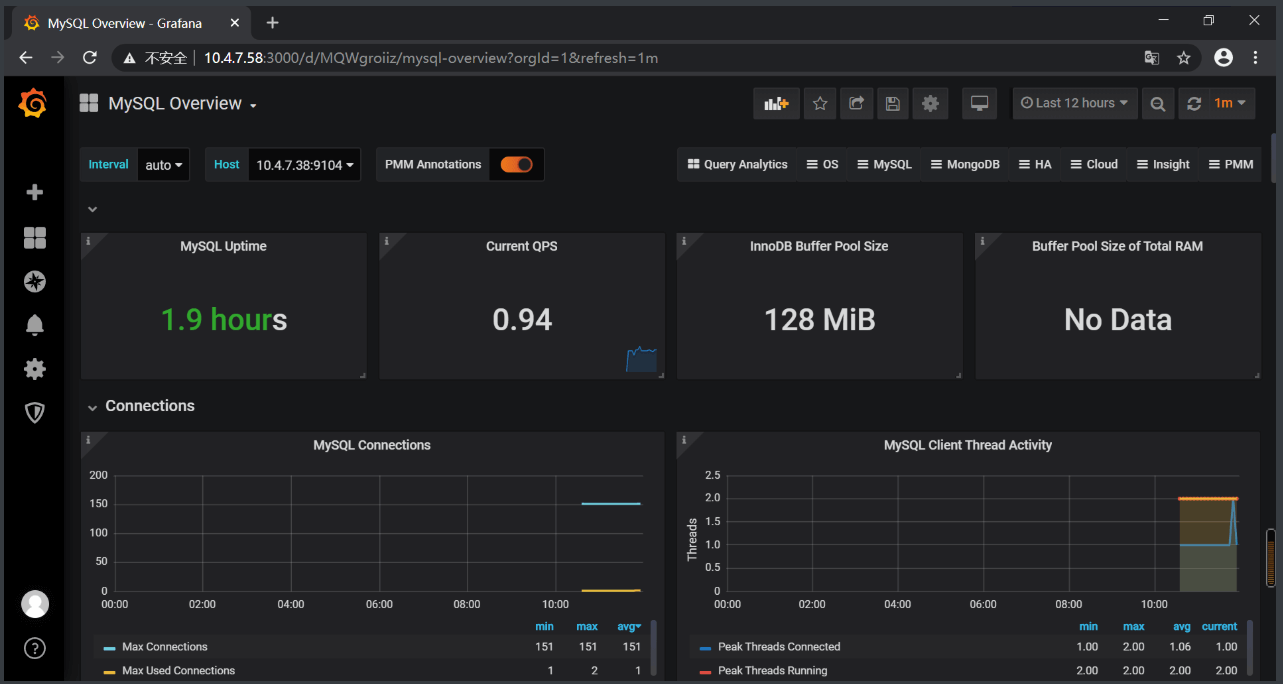
Task: Open the PMM dashboards menu
Action: click(1230, 165)
